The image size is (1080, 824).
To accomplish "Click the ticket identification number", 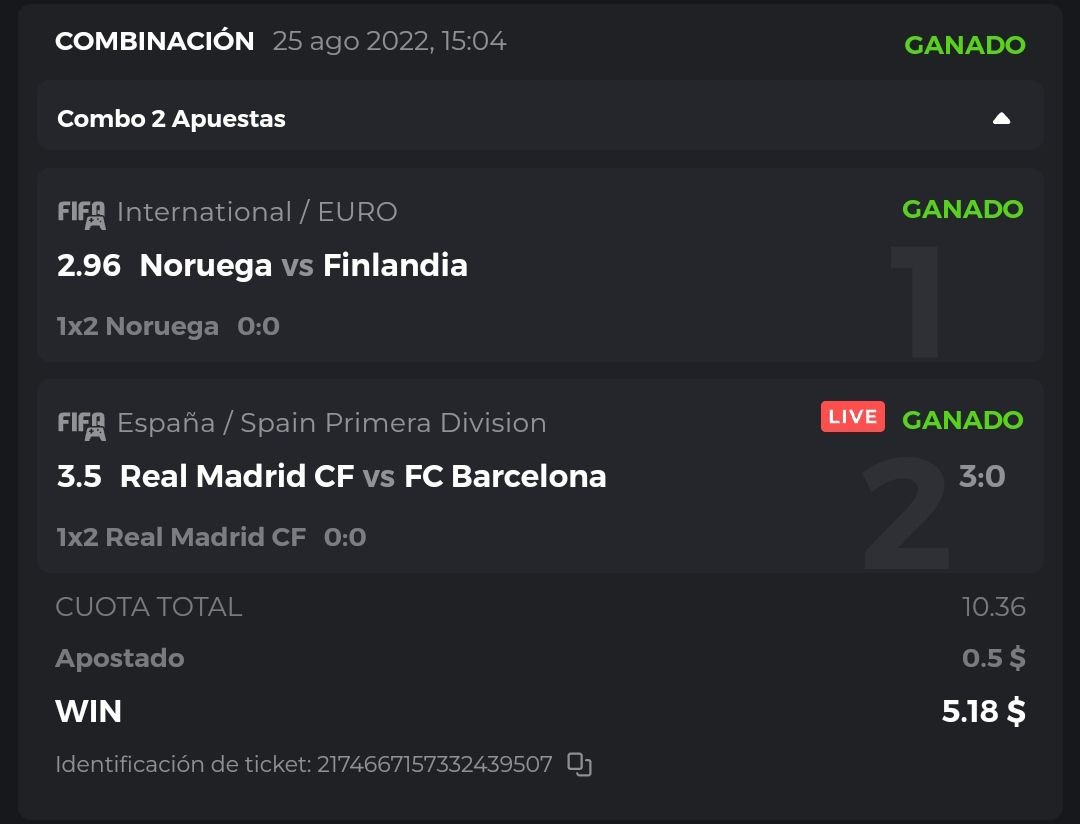I will pos(434,765).
